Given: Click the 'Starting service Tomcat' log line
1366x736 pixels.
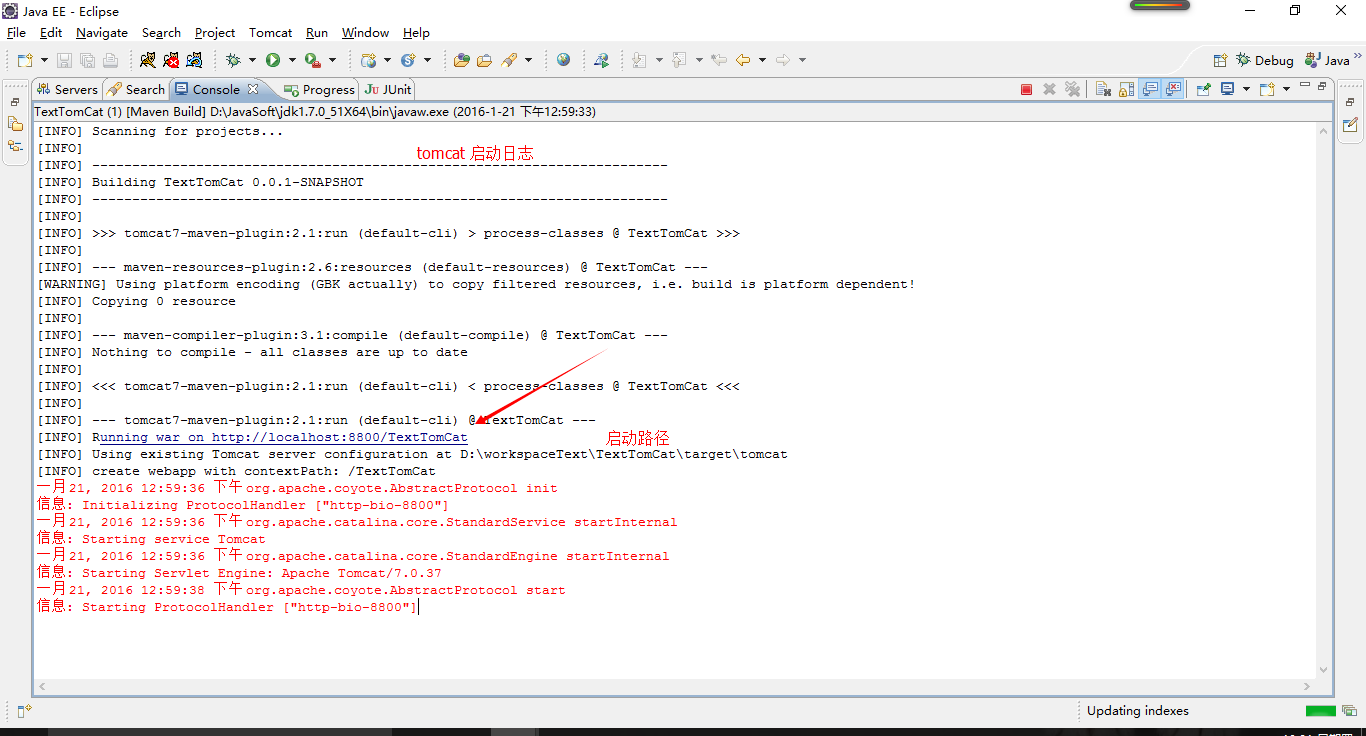Looking at the screenshot, I should coord(174,539).
